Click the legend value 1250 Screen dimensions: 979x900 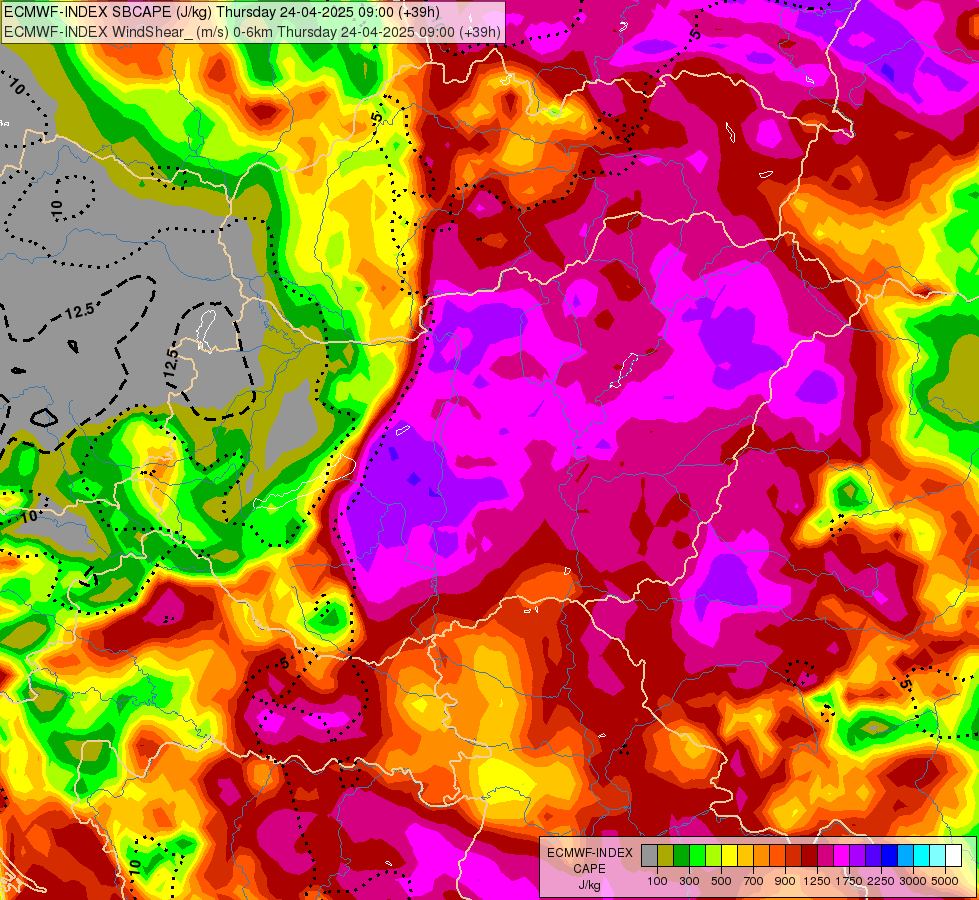(817, 881)
